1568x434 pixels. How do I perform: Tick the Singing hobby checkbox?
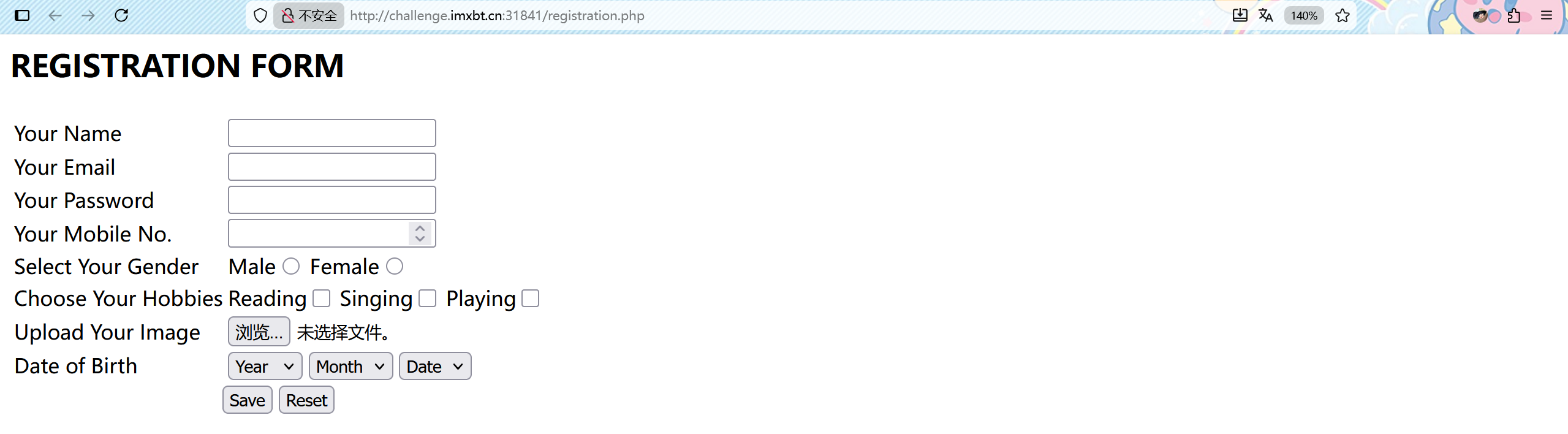[x=427, y=299]
